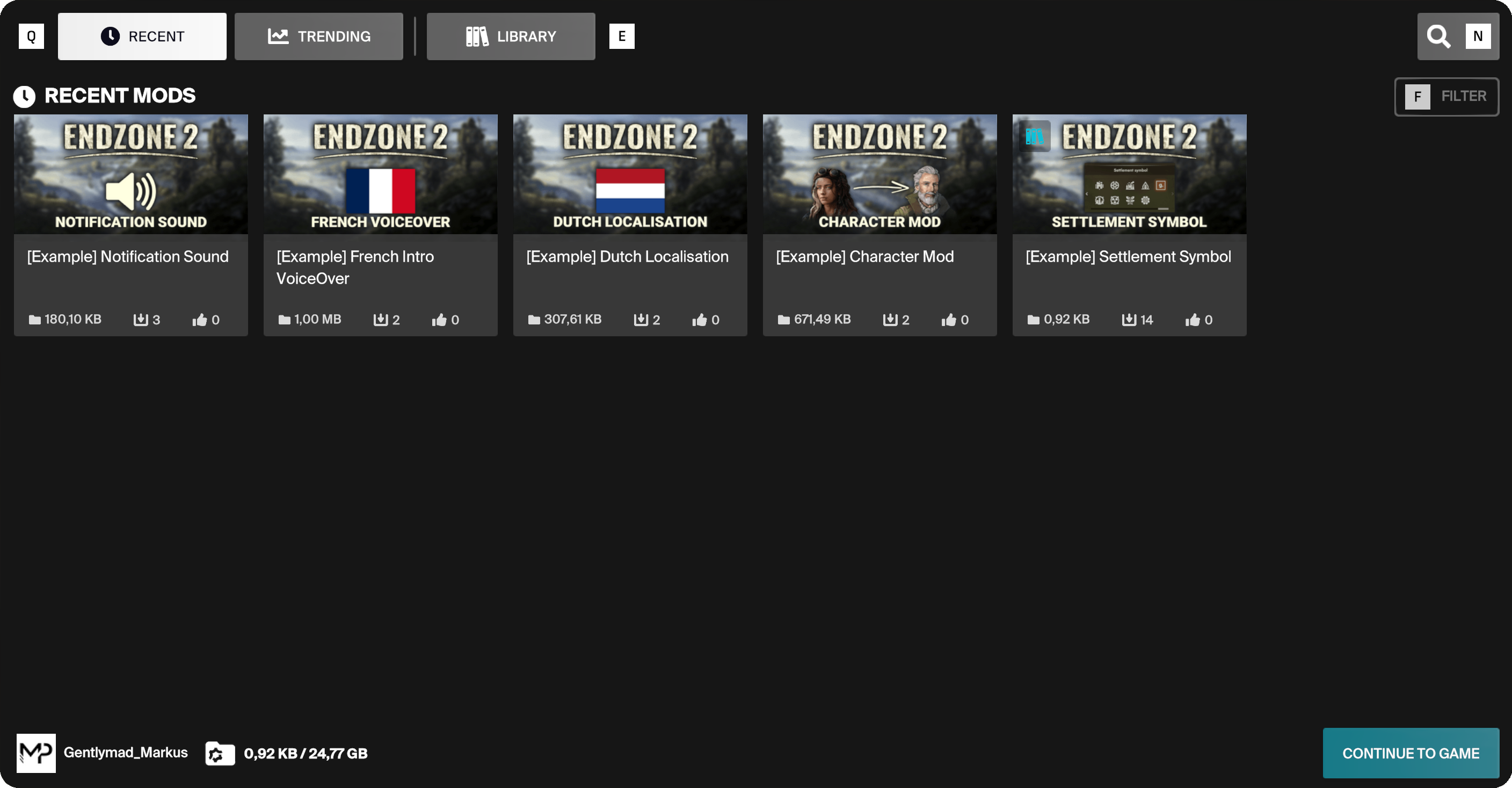Click the Recent Mods clock icon
Viewport: 1512px width, 788px height.
[25, 96]
